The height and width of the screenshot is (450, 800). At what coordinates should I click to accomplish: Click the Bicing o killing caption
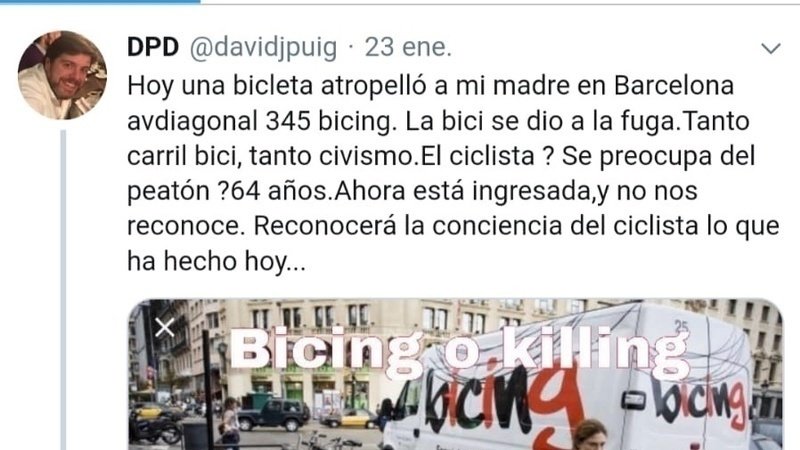click(459, 349)
